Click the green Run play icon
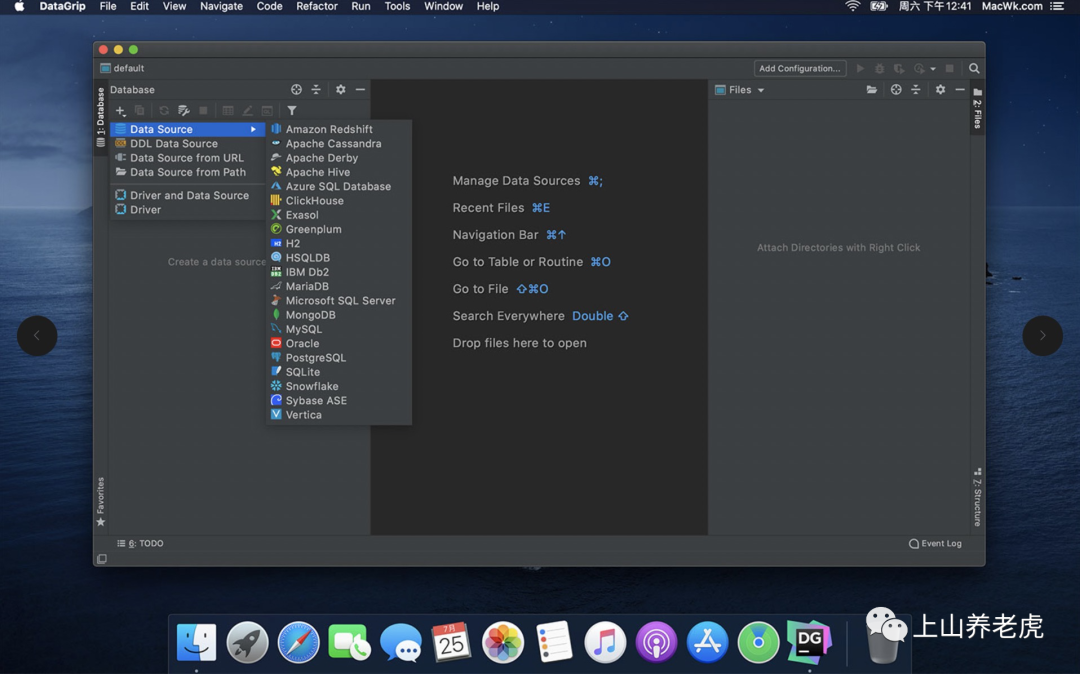 (x=860, y=68)
